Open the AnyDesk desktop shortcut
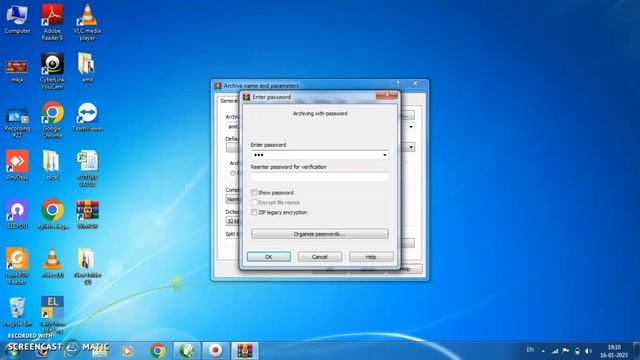Image resolution: width=640 pixels, height=360 pixels. pos(17,165)
